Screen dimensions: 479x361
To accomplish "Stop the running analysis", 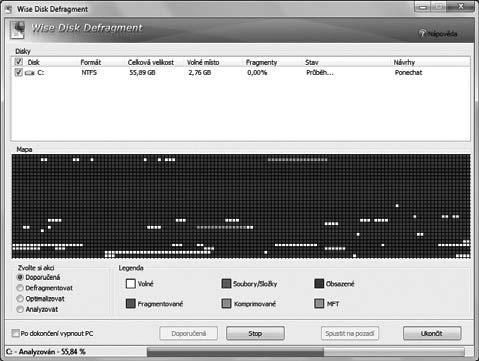I will pos(255,333).
